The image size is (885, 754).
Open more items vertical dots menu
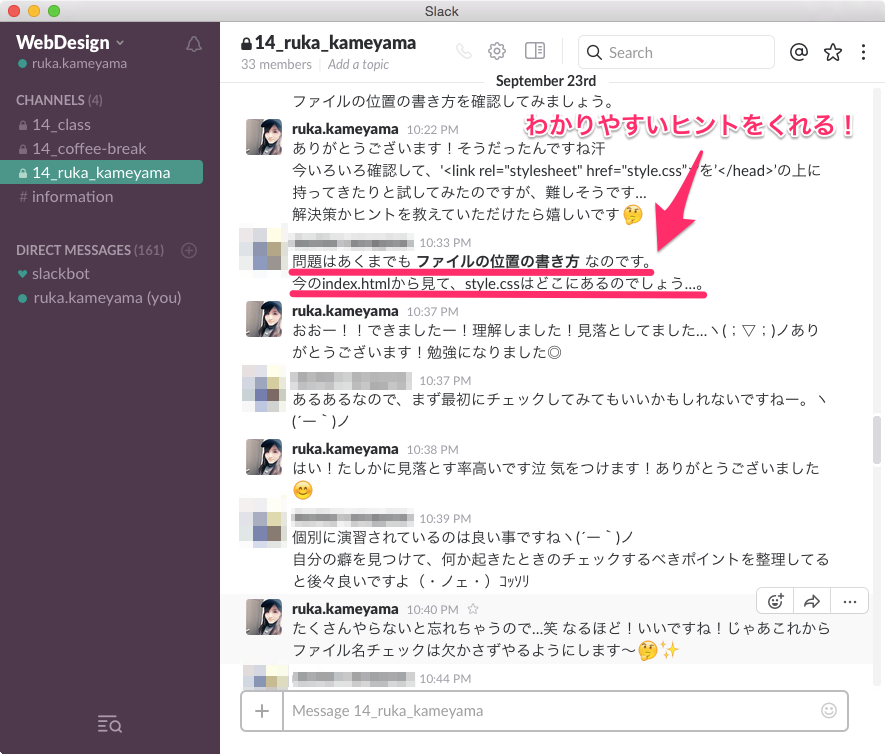863,52
